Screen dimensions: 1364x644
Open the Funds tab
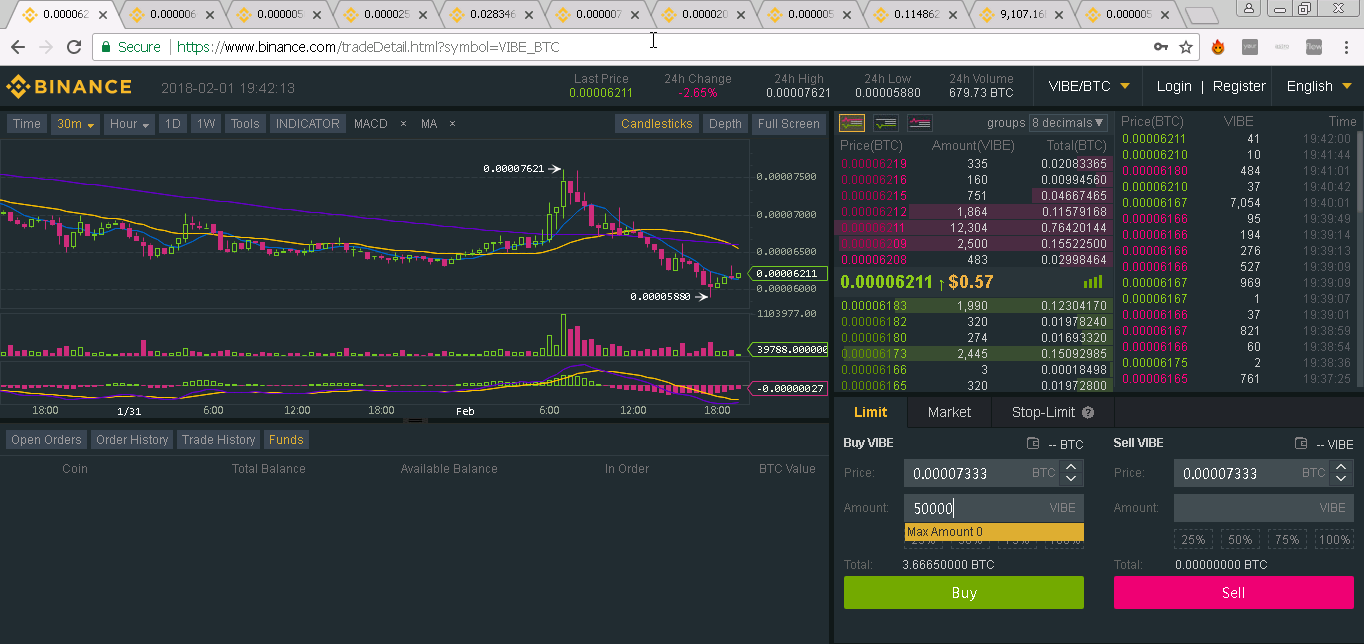[286, 440]
